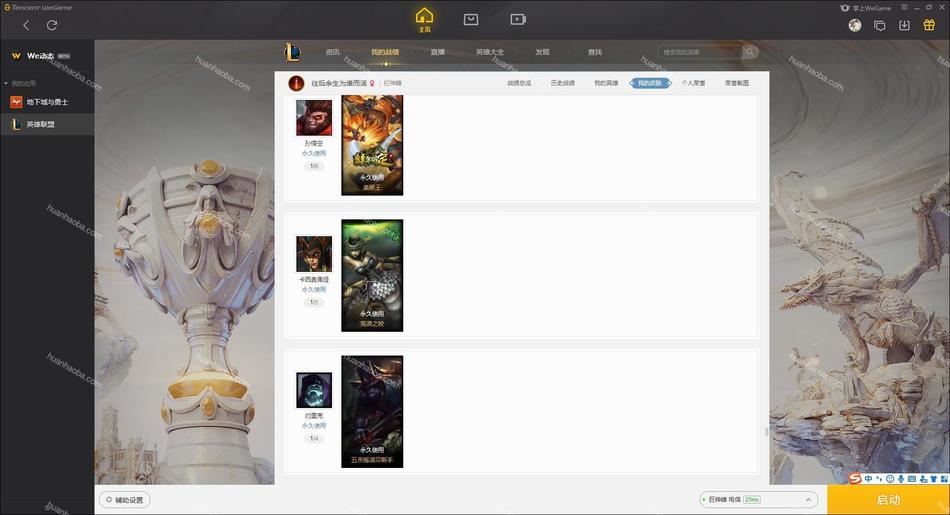Click the 孙悟空 hero portrait

click(314, 118)
